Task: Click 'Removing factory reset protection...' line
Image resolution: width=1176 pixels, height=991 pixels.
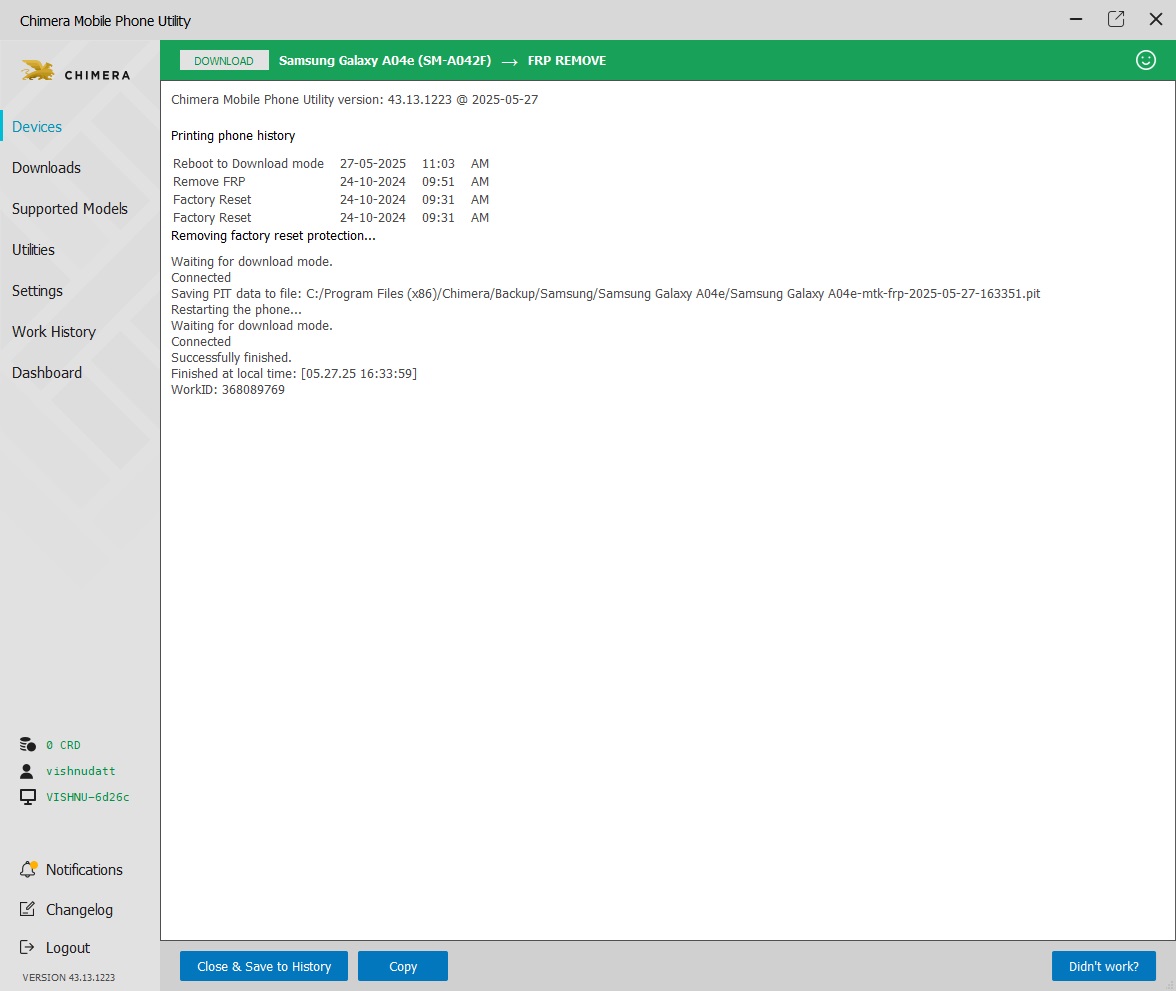Action: tap(273, 236)
